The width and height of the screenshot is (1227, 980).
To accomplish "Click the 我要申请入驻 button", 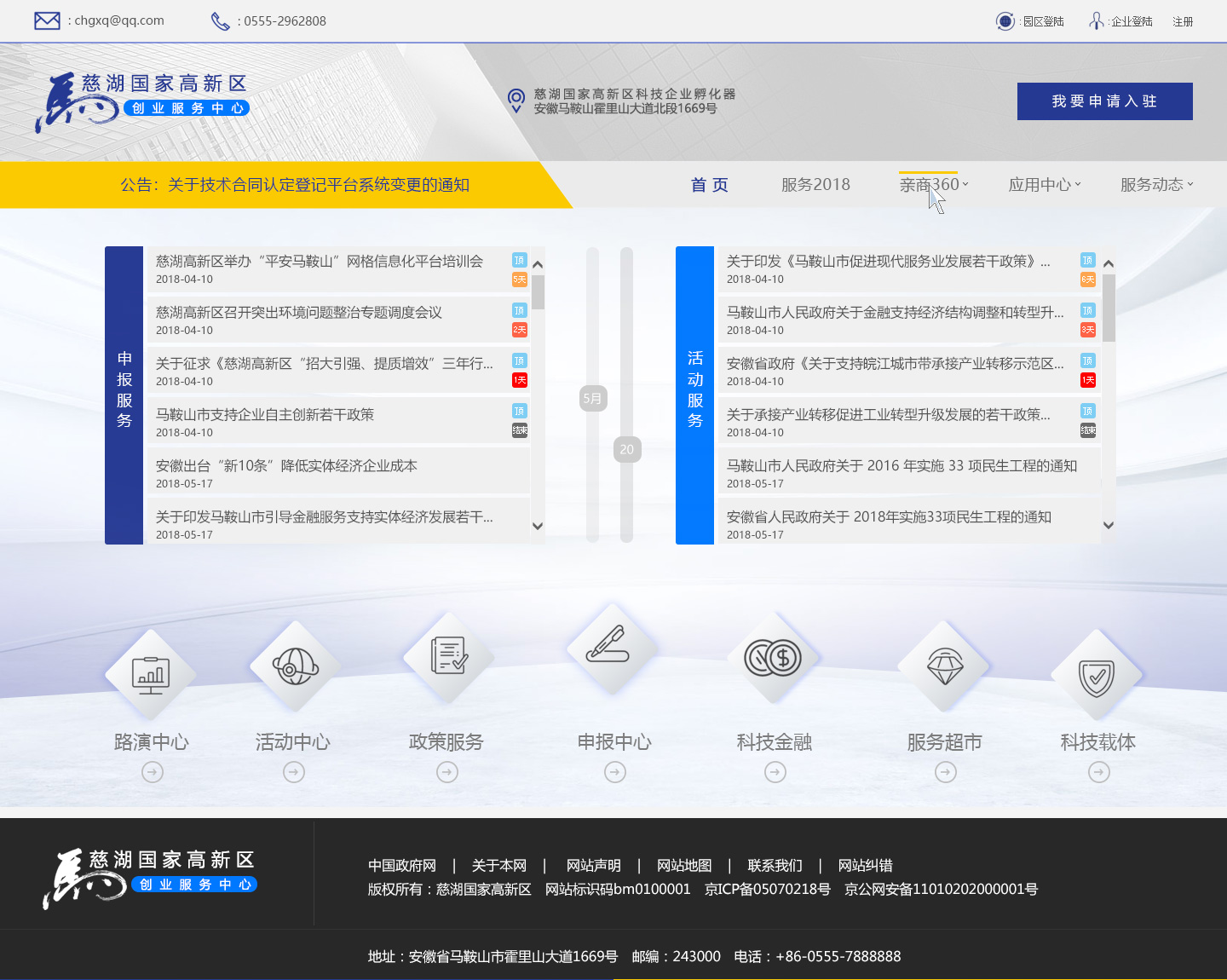I will [x=1104, y=101].
